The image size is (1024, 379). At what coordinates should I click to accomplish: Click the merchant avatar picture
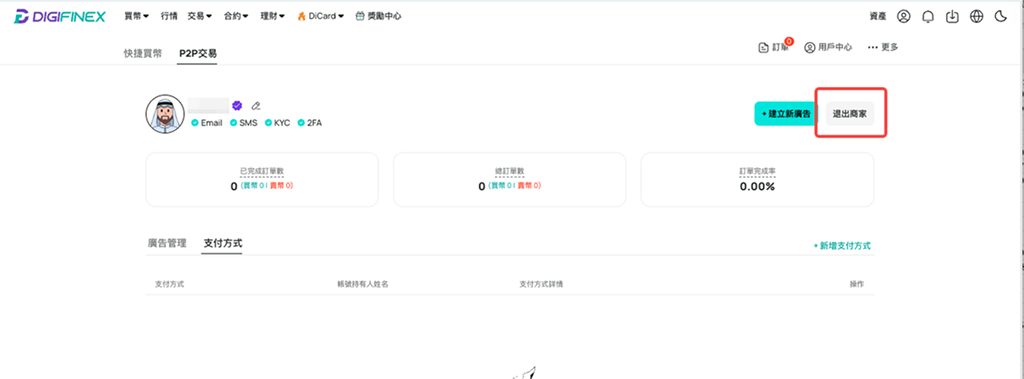pyautogui.click(x=165, y=114)
